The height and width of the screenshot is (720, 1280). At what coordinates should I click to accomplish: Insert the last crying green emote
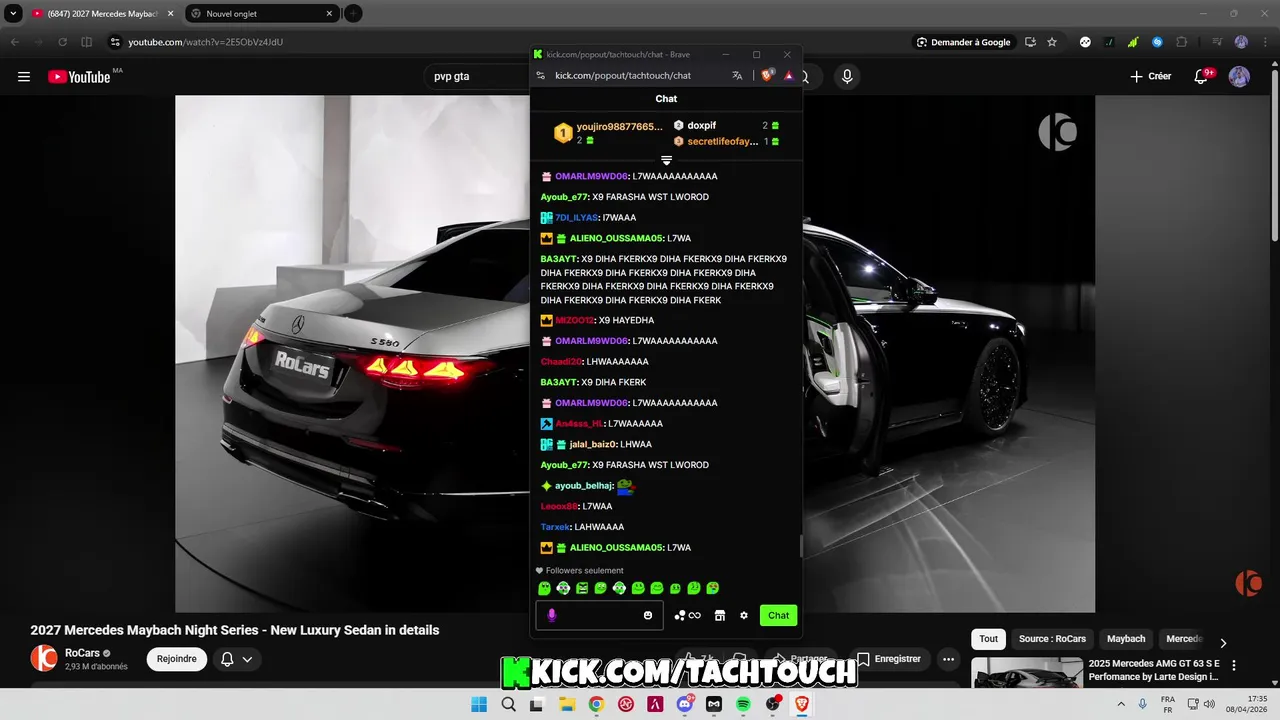coord(713,588)
